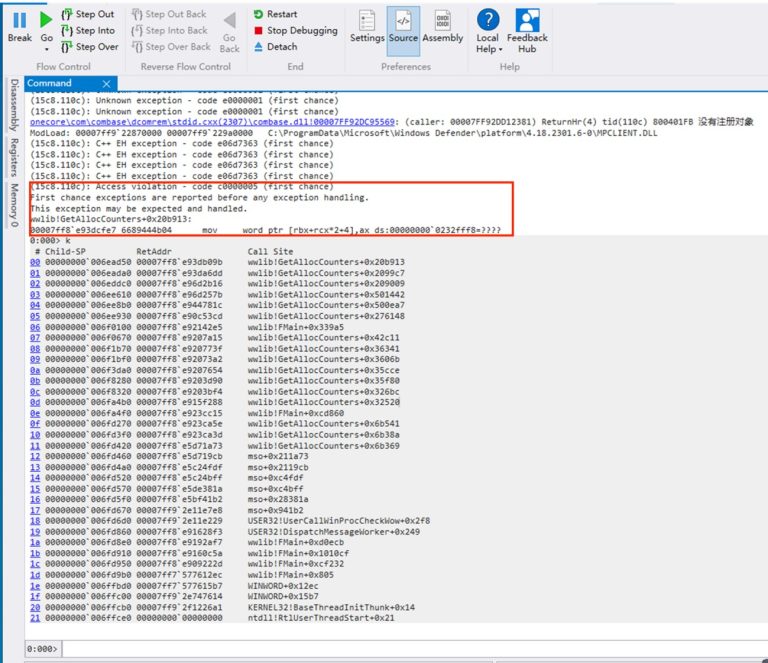Click the command input field at the bottom
The height and width of the screenshot is (663, 768).
pos(400,649)
